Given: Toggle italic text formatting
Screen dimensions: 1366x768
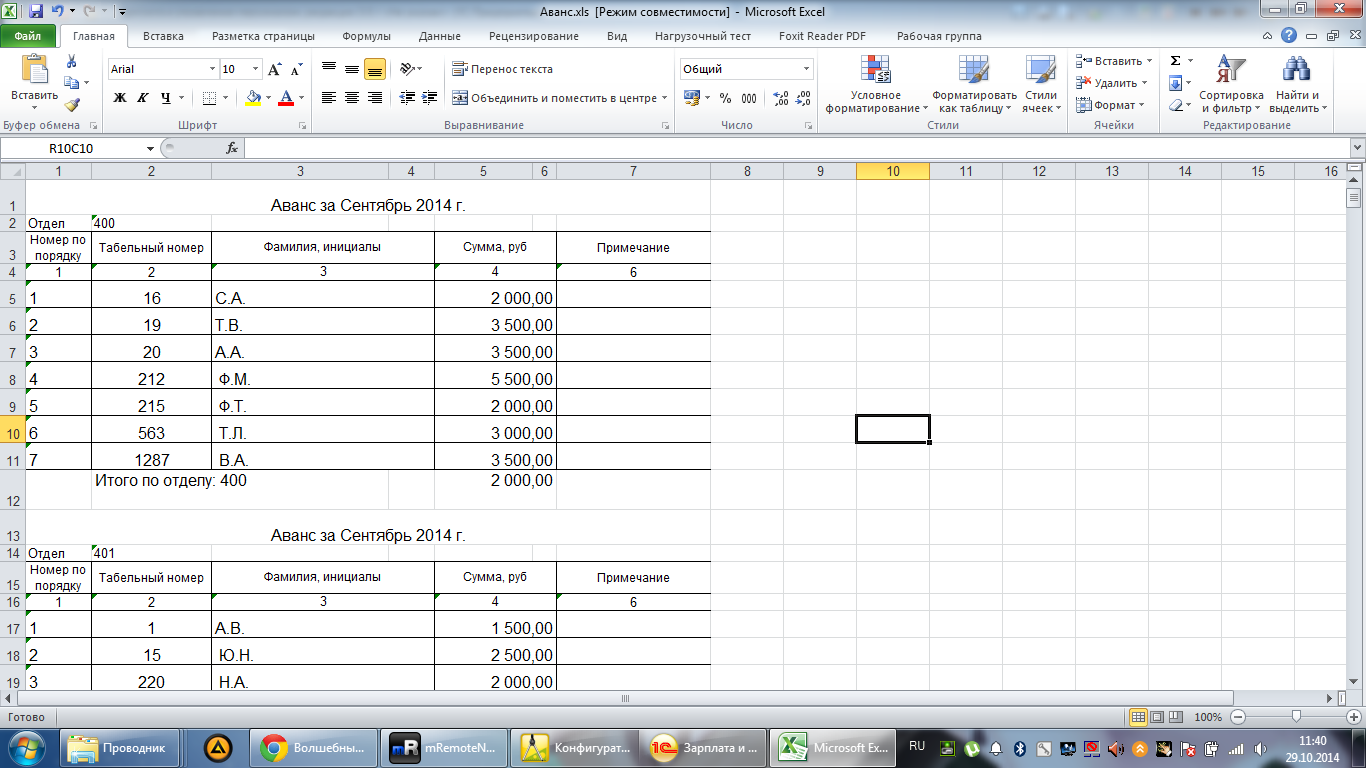Looking at the screenshot, I should click(143, 98).
